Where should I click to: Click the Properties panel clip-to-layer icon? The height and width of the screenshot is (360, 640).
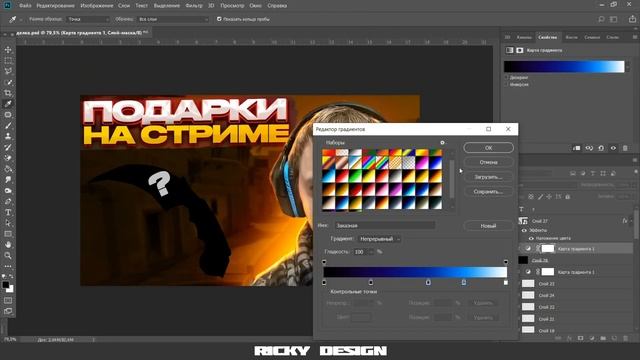[x=576, y=148]
